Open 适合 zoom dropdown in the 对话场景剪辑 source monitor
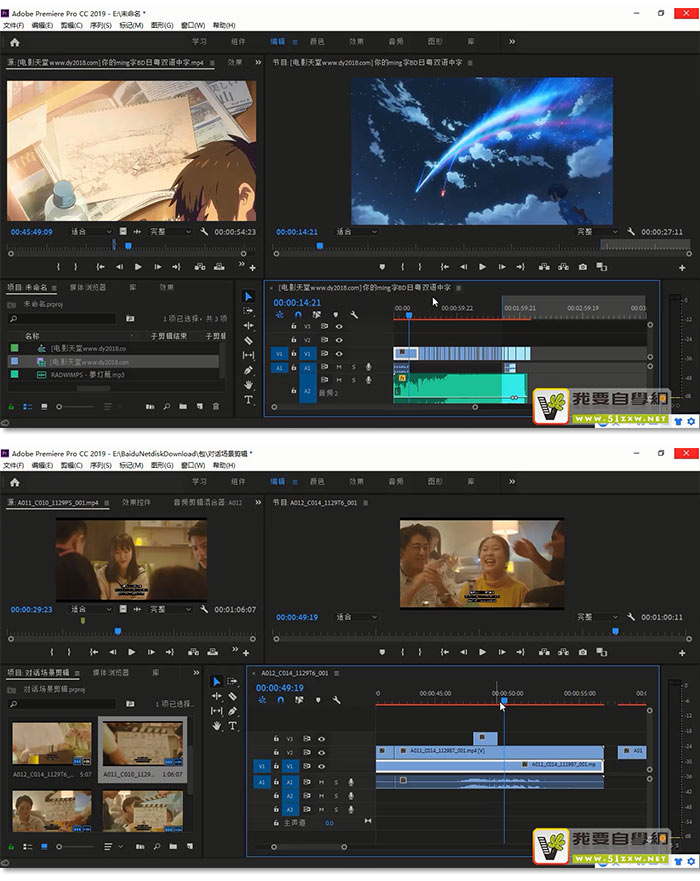Screen dimensions: 700x881 point(90,609)
